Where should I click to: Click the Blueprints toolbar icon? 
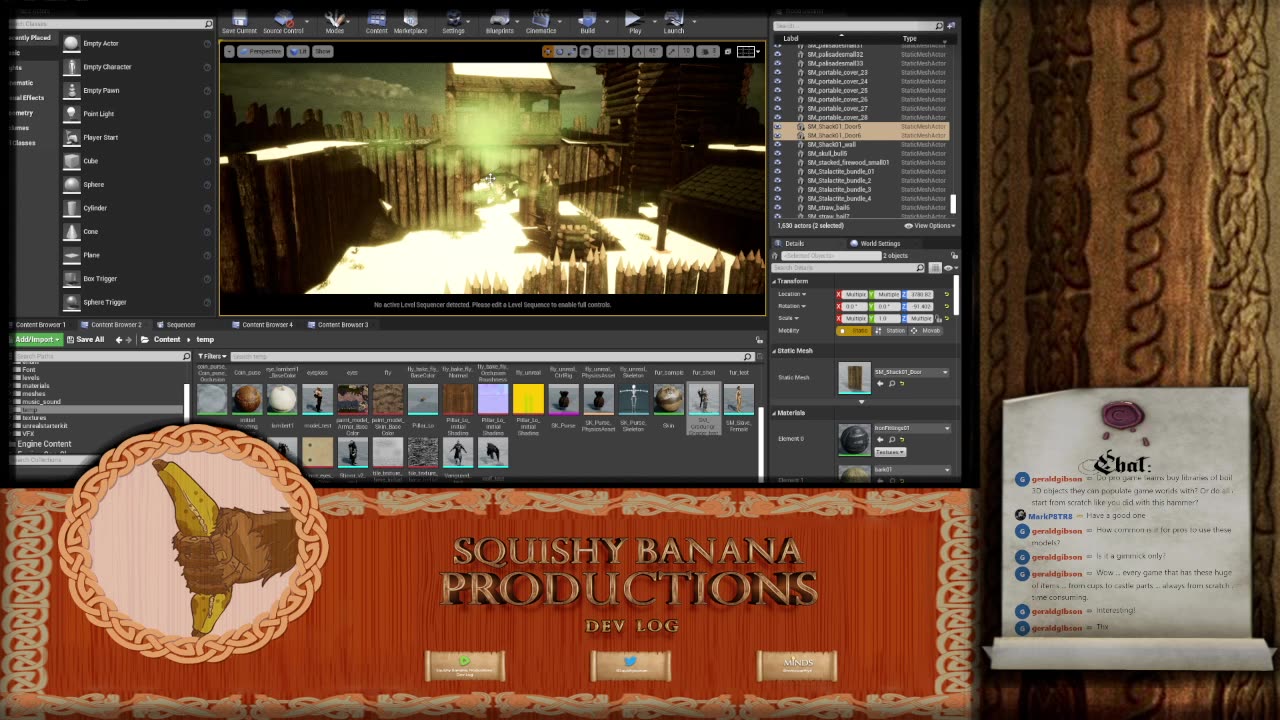point(499,20)
